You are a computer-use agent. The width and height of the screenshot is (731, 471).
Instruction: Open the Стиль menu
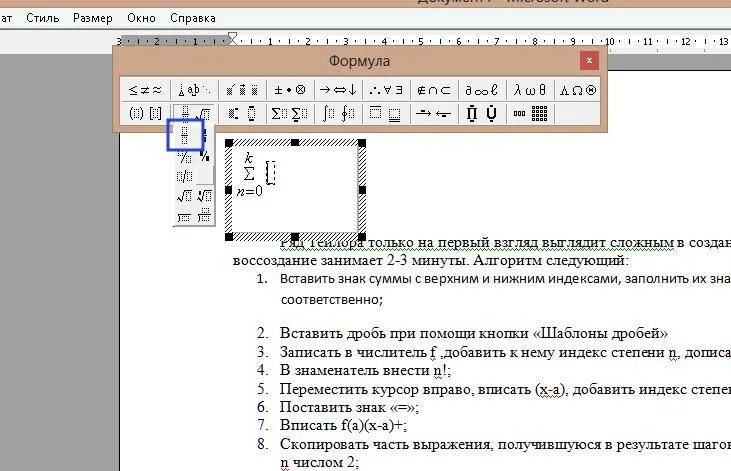click(42, 18)
